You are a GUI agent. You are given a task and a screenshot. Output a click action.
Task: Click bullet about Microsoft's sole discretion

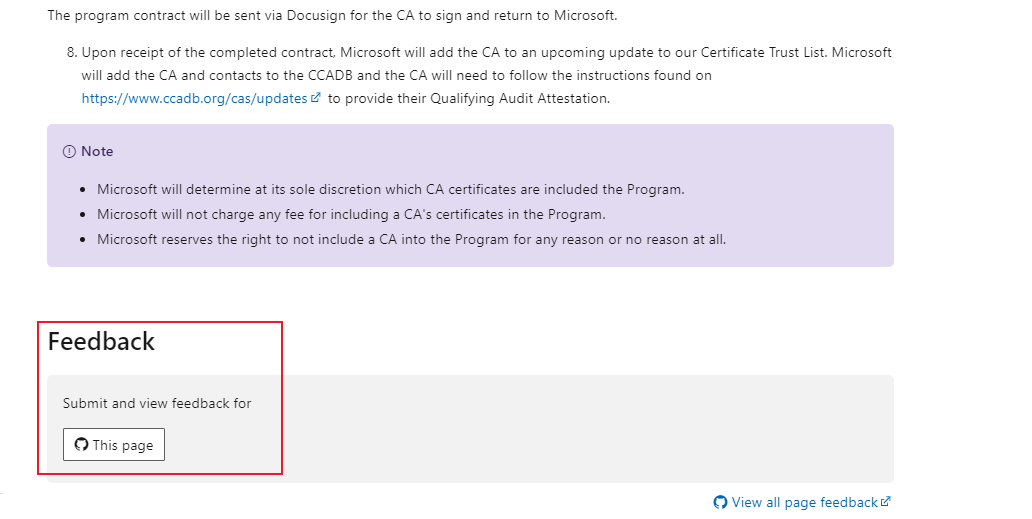point(390,189)
